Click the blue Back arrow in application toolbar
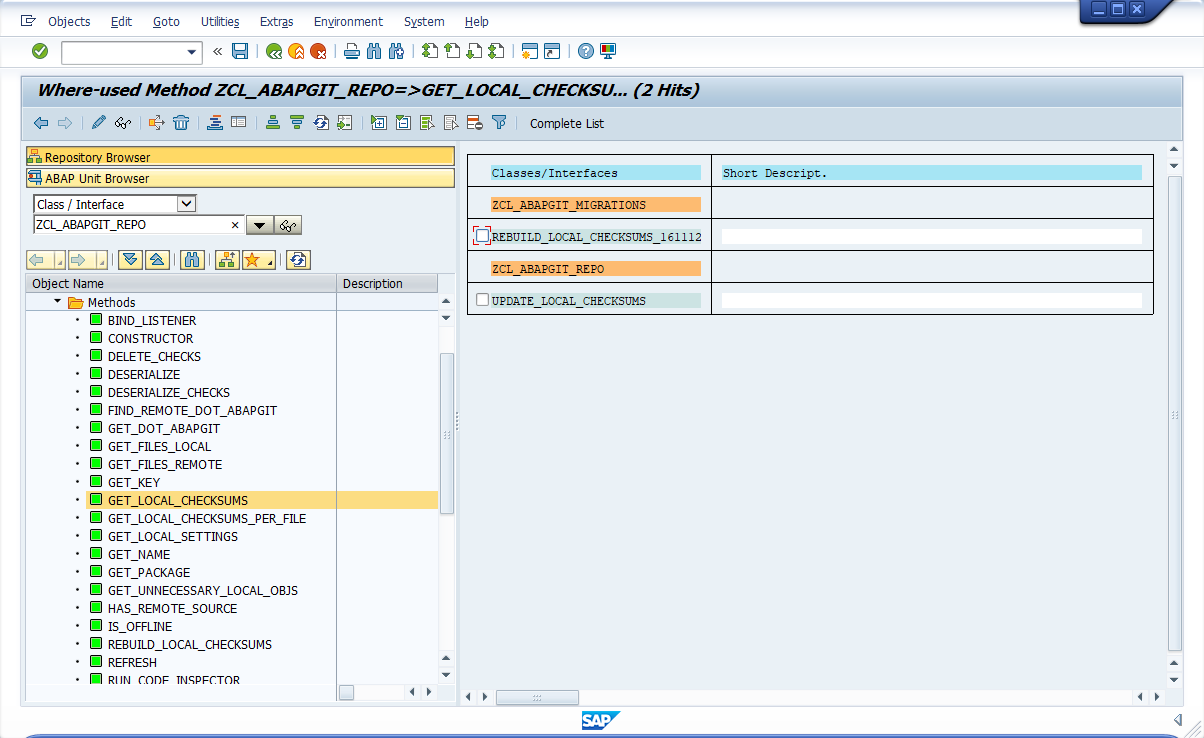Viewport: 1204px width, 738px height. coord(41,123)
